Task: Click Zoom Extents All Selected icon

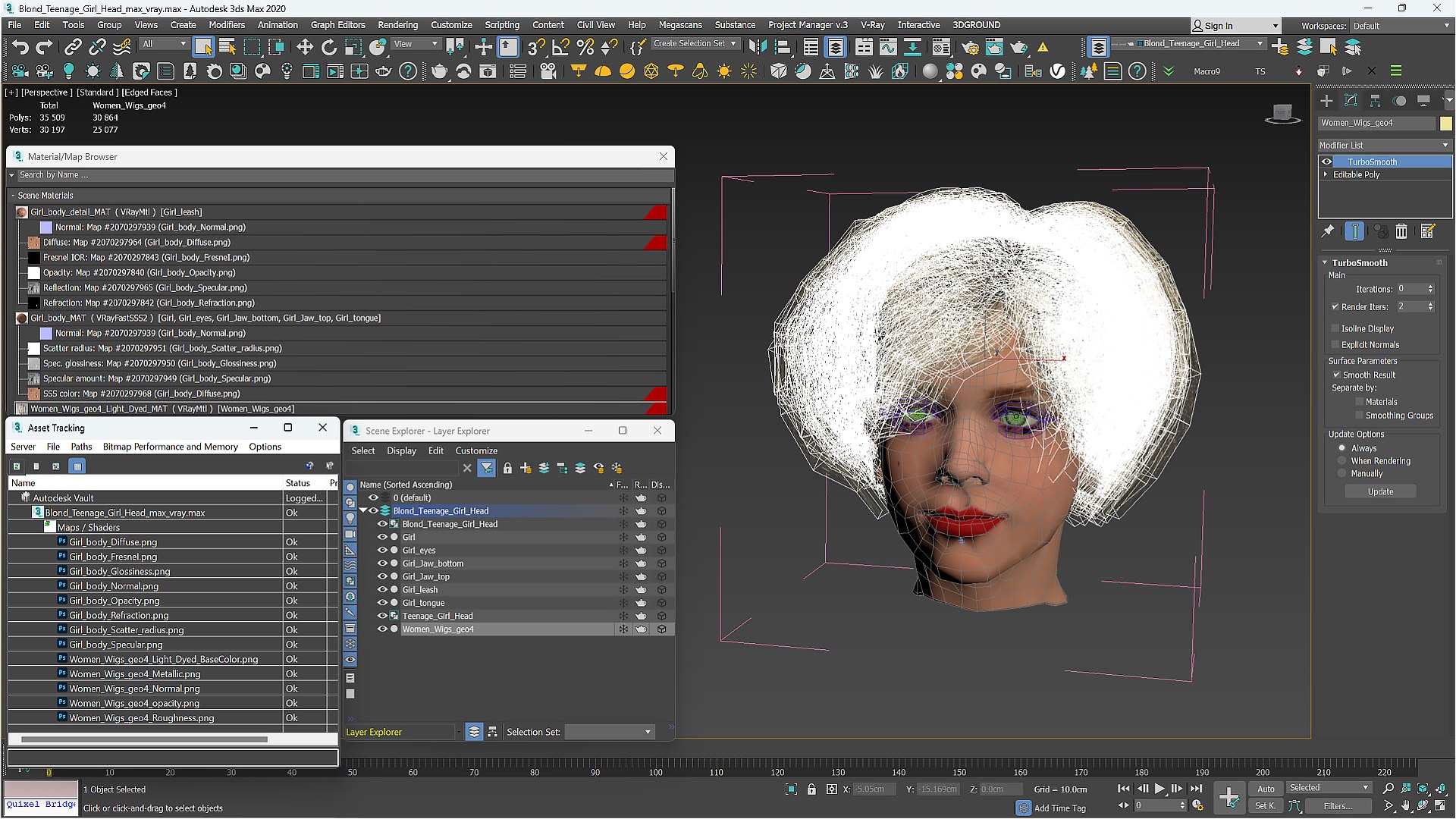Action: (x=1441, y=789)
